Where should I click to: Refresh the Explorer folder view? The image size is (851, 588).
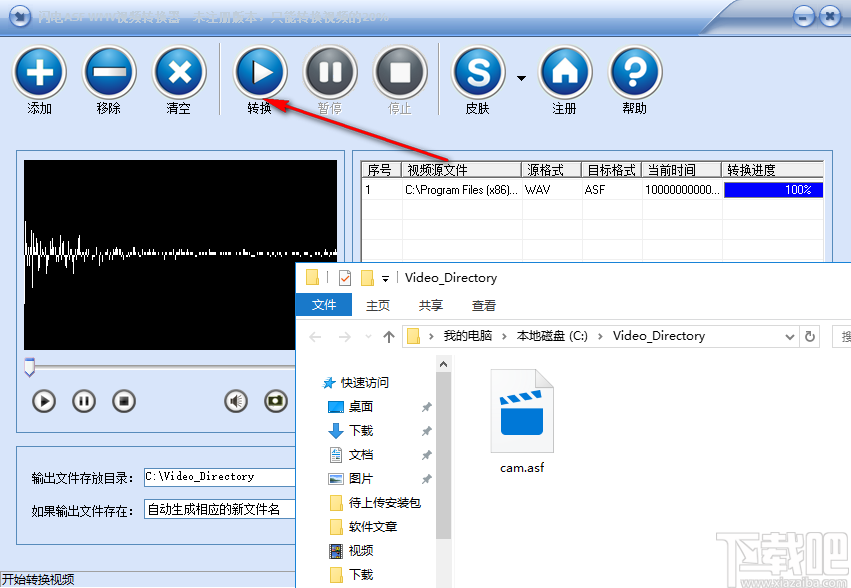(x=810, y=337)
